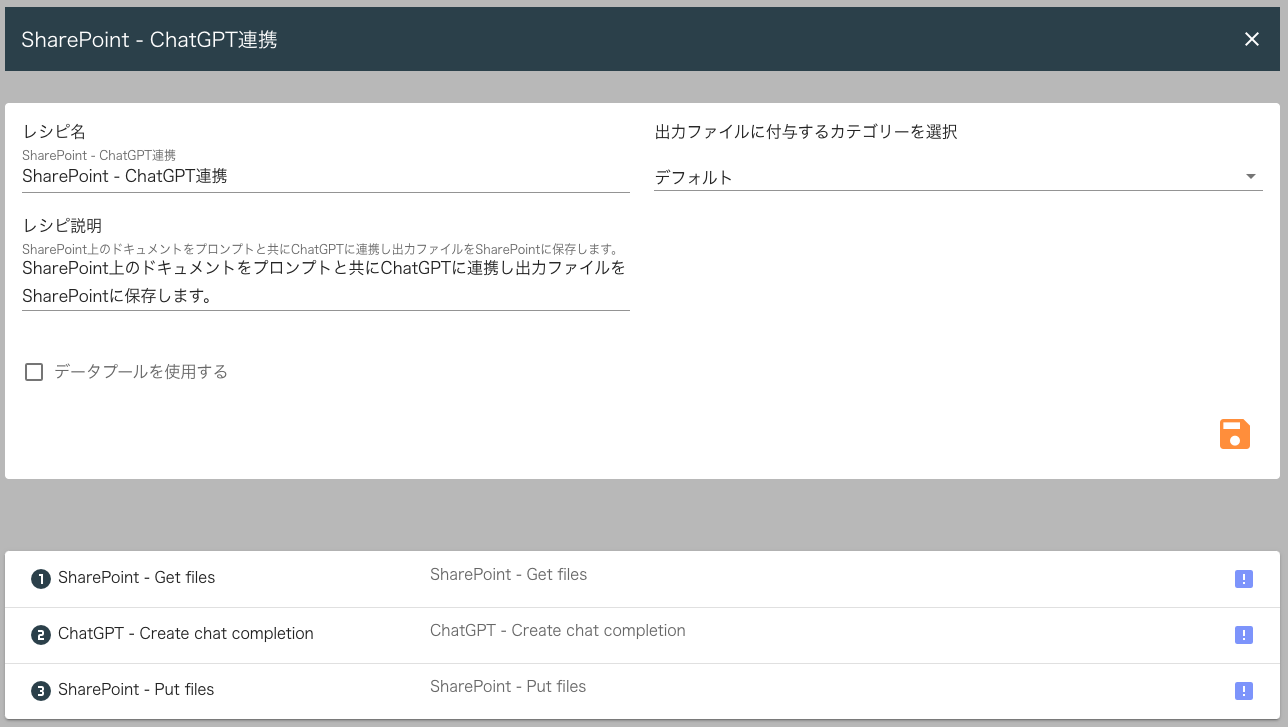Enable the データプールを使用する checkbox
The width and height of the screenshot is (1288, 727).
[x=34, y=372]
